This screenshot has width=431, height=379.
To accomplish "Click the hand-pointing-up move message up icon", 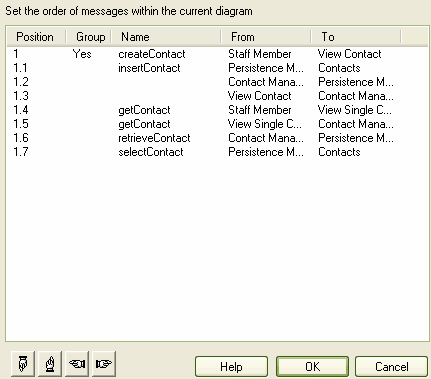I will 50,363.
